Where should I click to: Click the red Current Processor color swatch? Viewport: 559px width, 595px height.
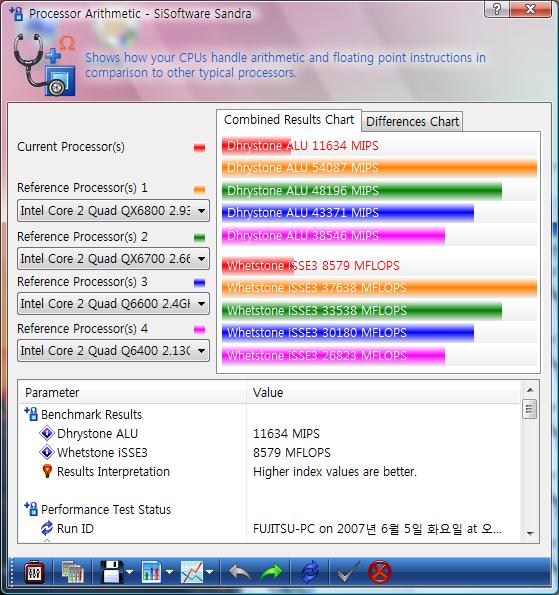(x=199, y=147)
